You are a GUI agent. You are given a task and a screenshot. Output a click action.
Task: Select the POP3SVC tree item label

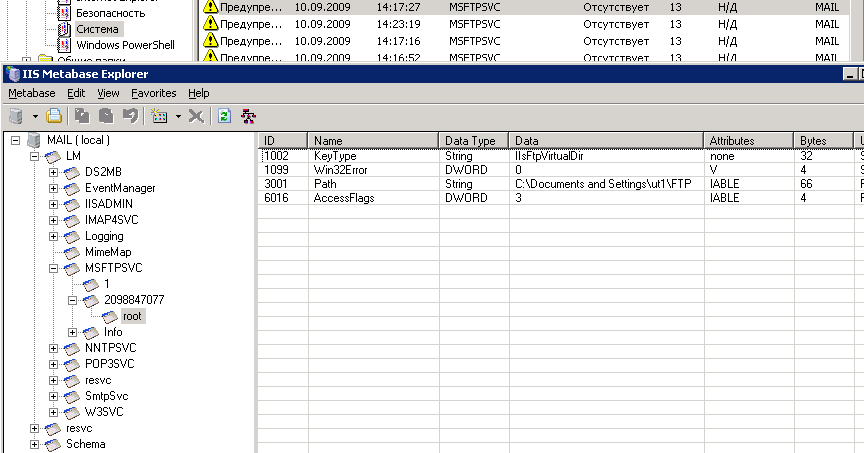coord(110,364)
